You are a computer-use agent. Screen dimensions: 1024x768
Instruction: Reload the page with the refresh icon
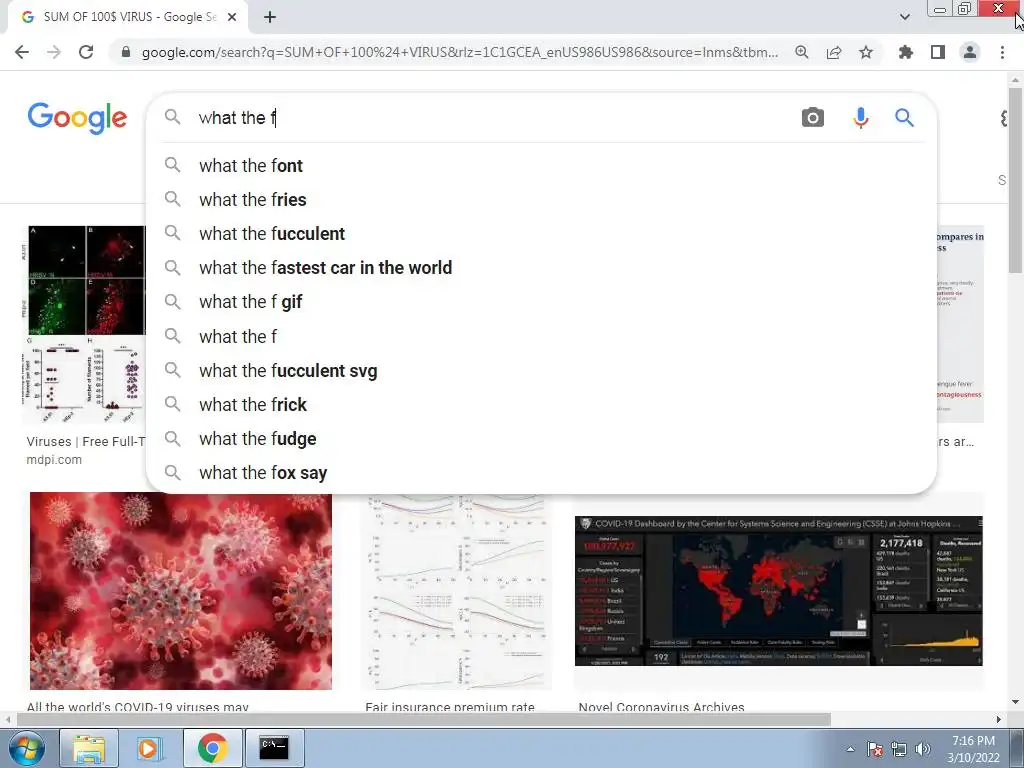86,52
